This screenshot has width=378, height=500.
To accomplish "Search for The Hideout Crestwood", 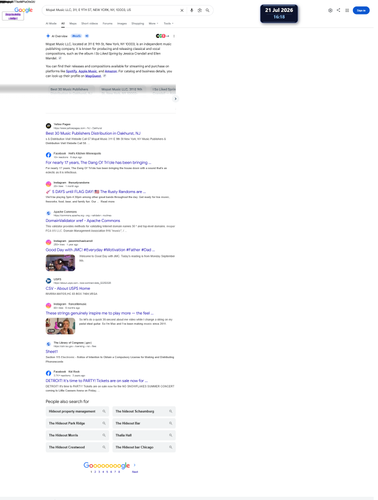I will [77, 447].
